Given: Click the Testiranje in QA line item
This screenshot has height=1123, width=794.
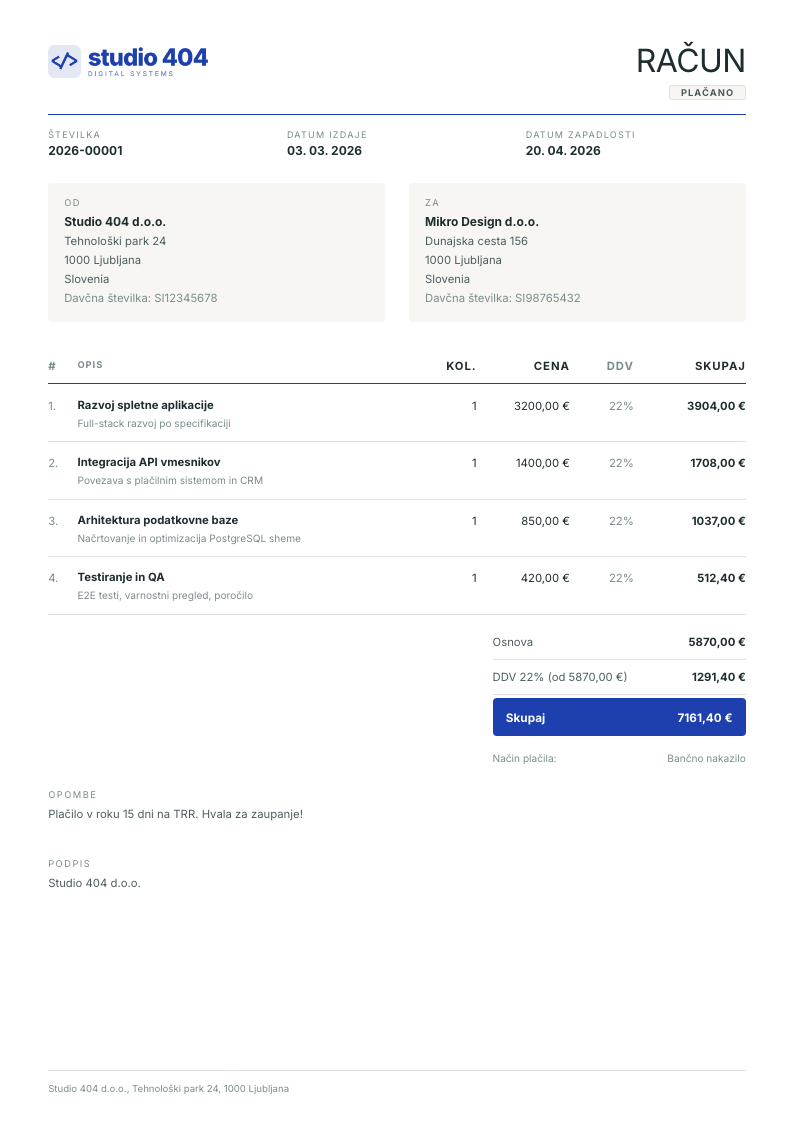Looking at the screenshot, I should [x=397, y=586].
